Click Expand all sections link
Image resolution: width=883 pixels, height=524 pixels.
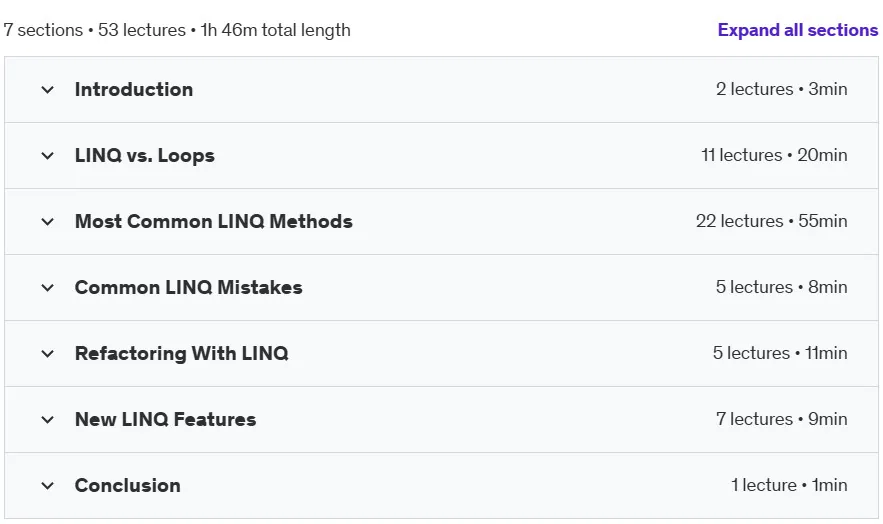797,30
